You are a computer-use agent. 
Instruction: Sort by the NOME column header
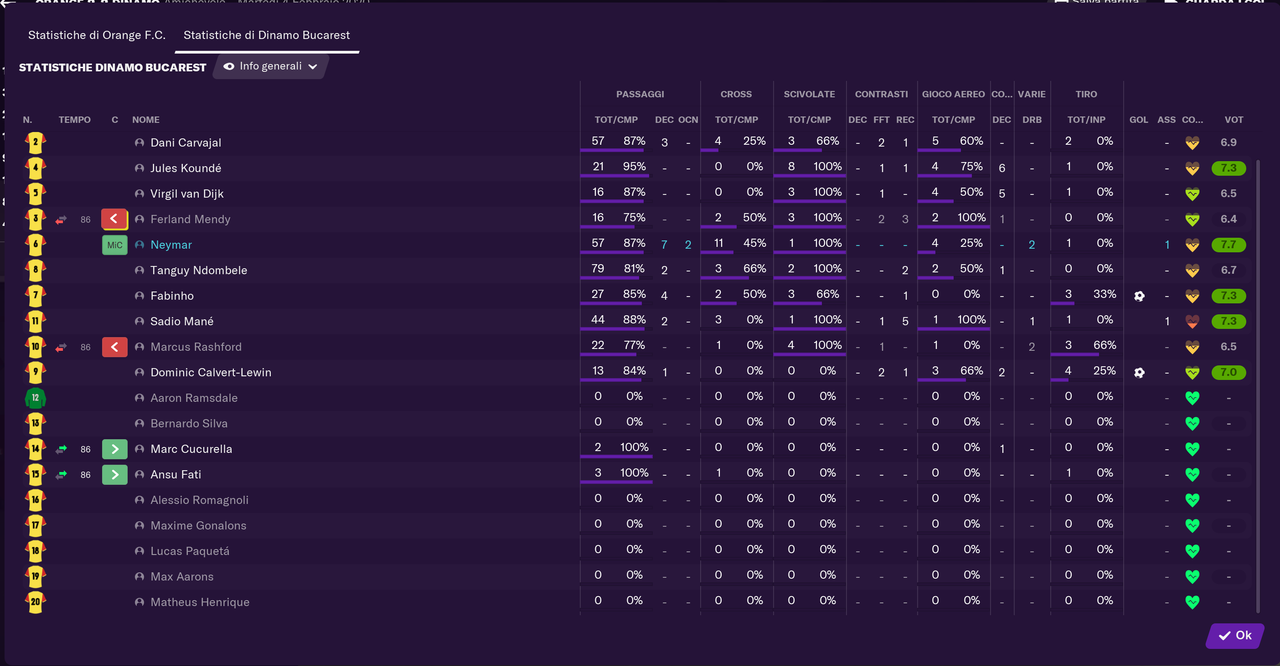146,120
